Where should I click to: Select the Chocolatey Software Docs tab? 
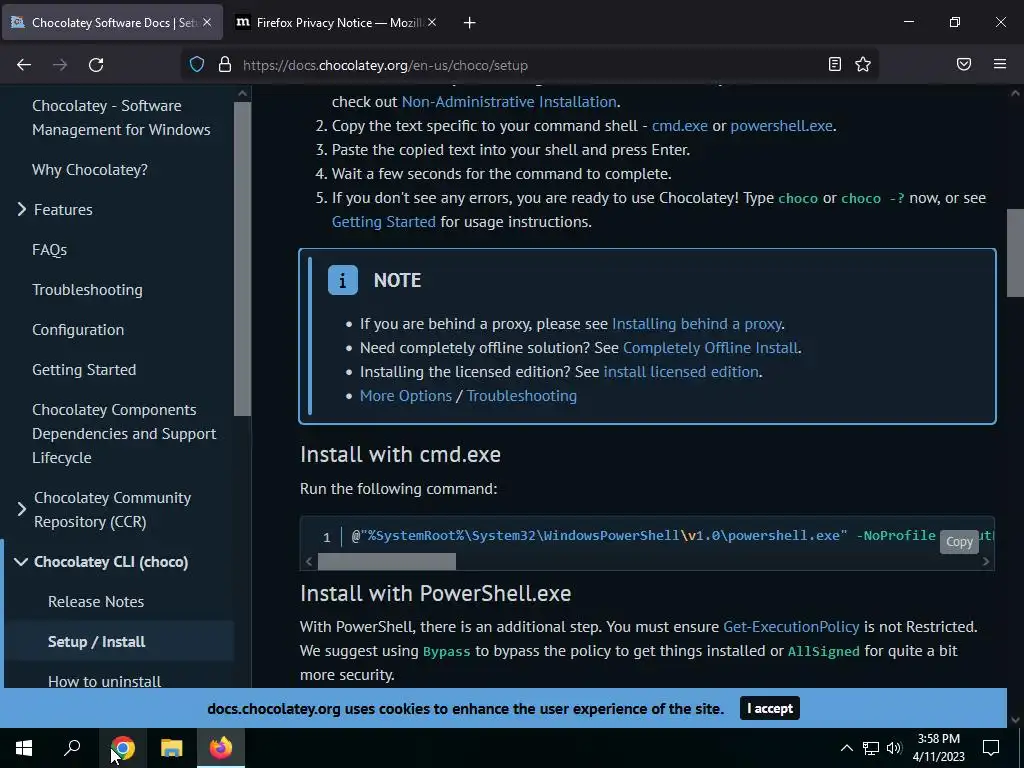[112, 22]
